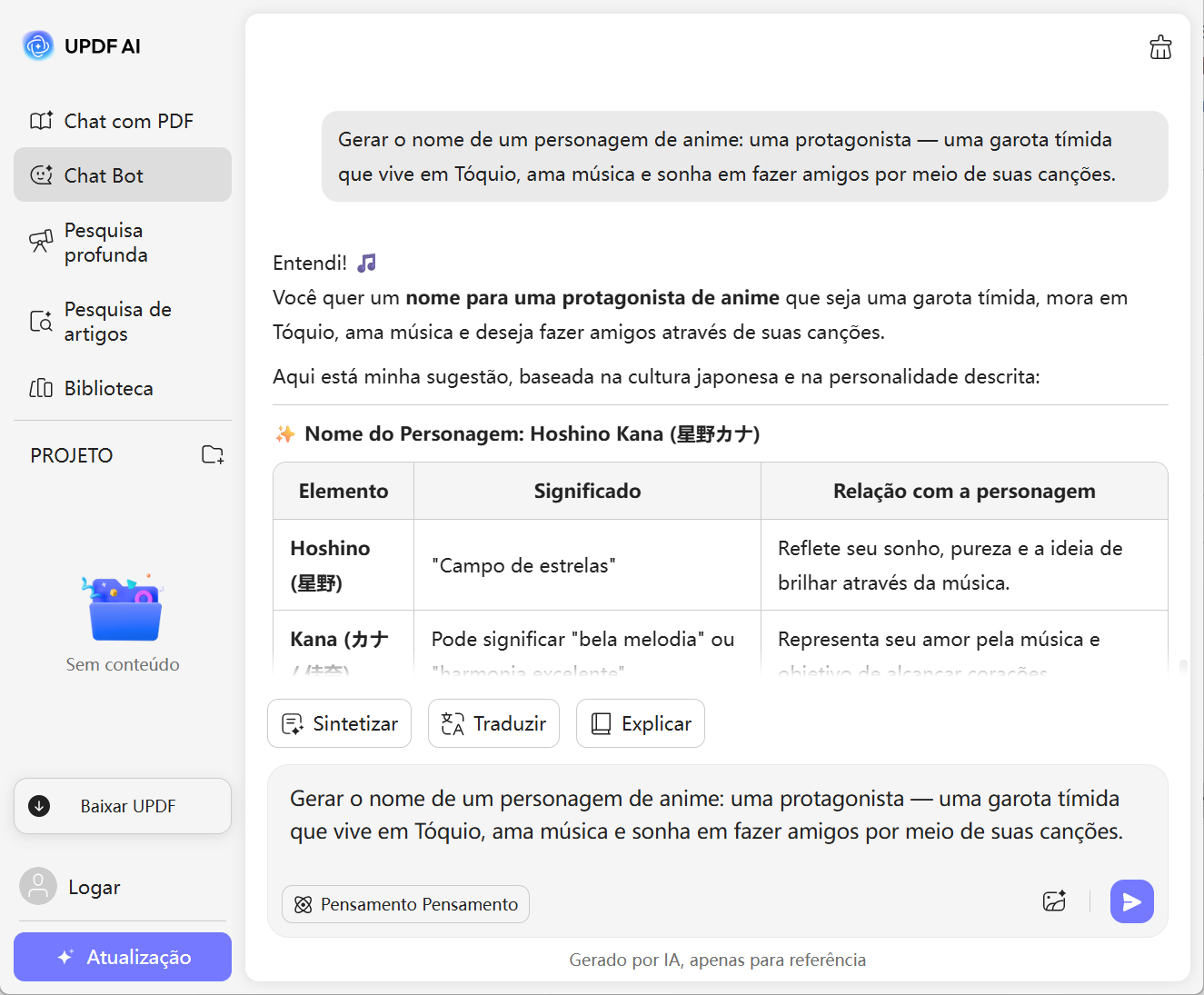Click the empty folder illustration
The image size is (1204, 995).
click(x=123, y=608)
